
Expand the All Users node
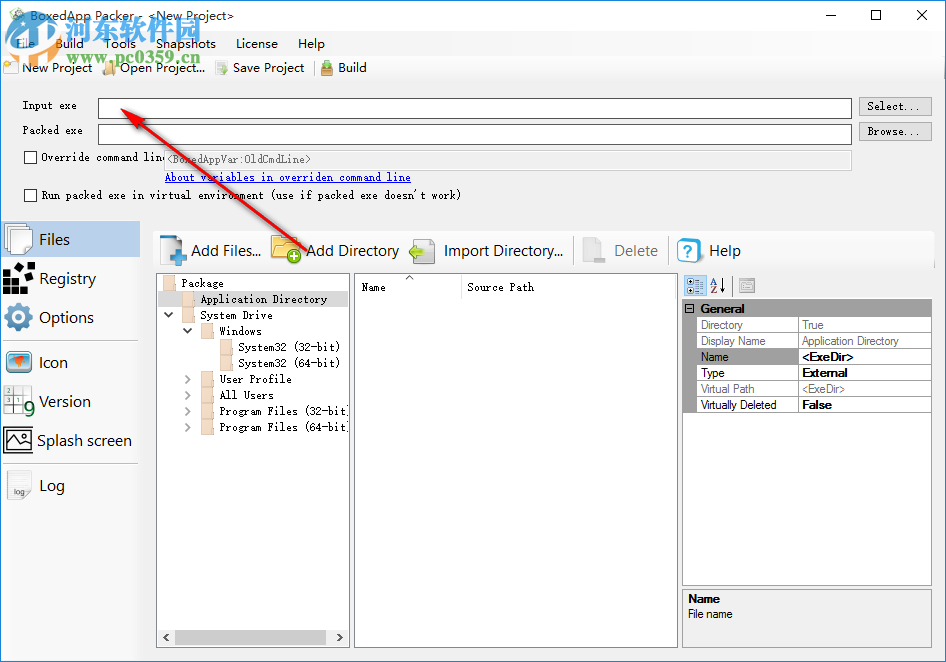point(188,395)
